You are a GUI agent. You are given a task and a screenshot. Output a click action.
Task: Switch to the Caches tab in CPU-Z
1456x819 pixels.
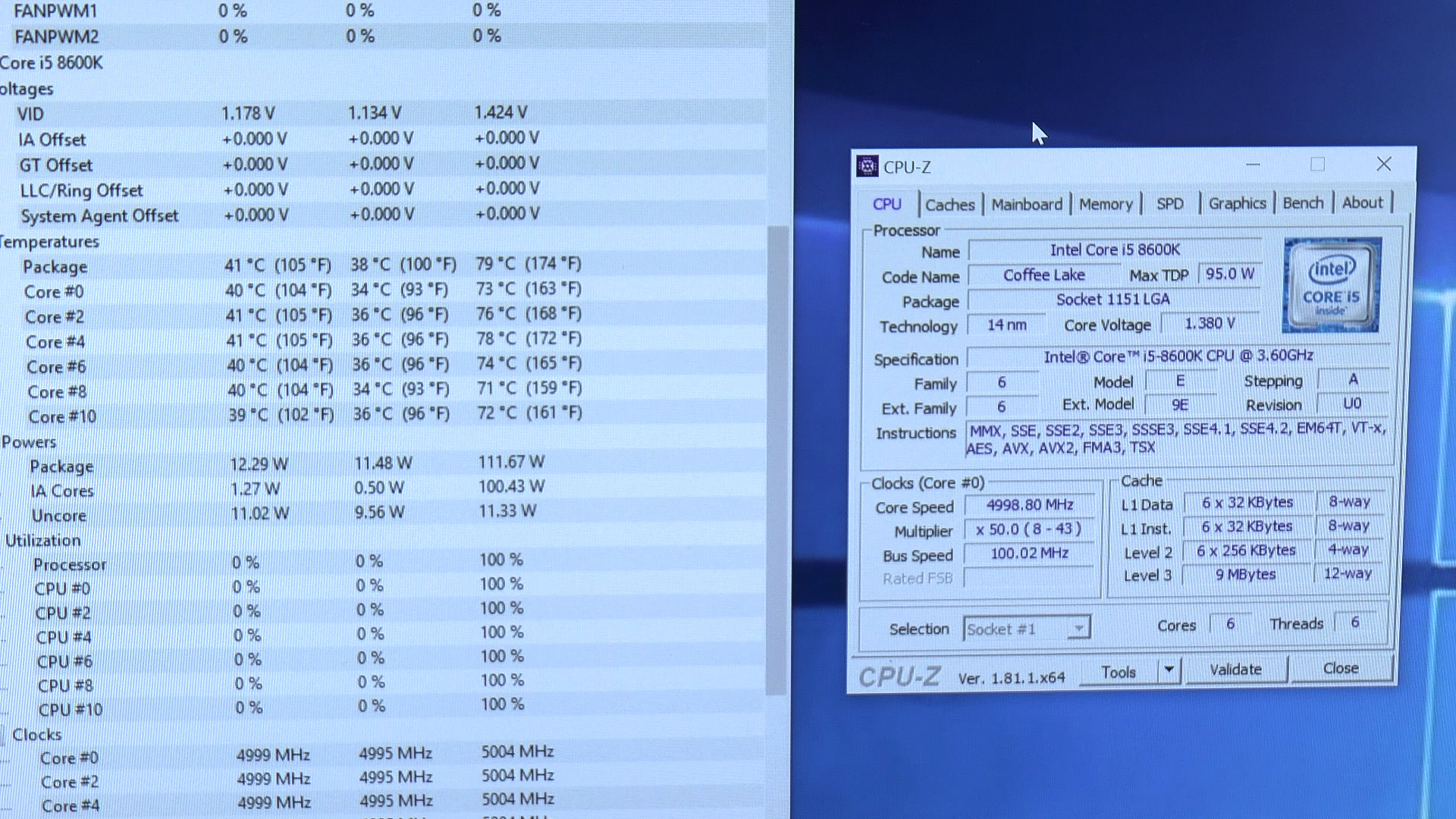point(949,205)
